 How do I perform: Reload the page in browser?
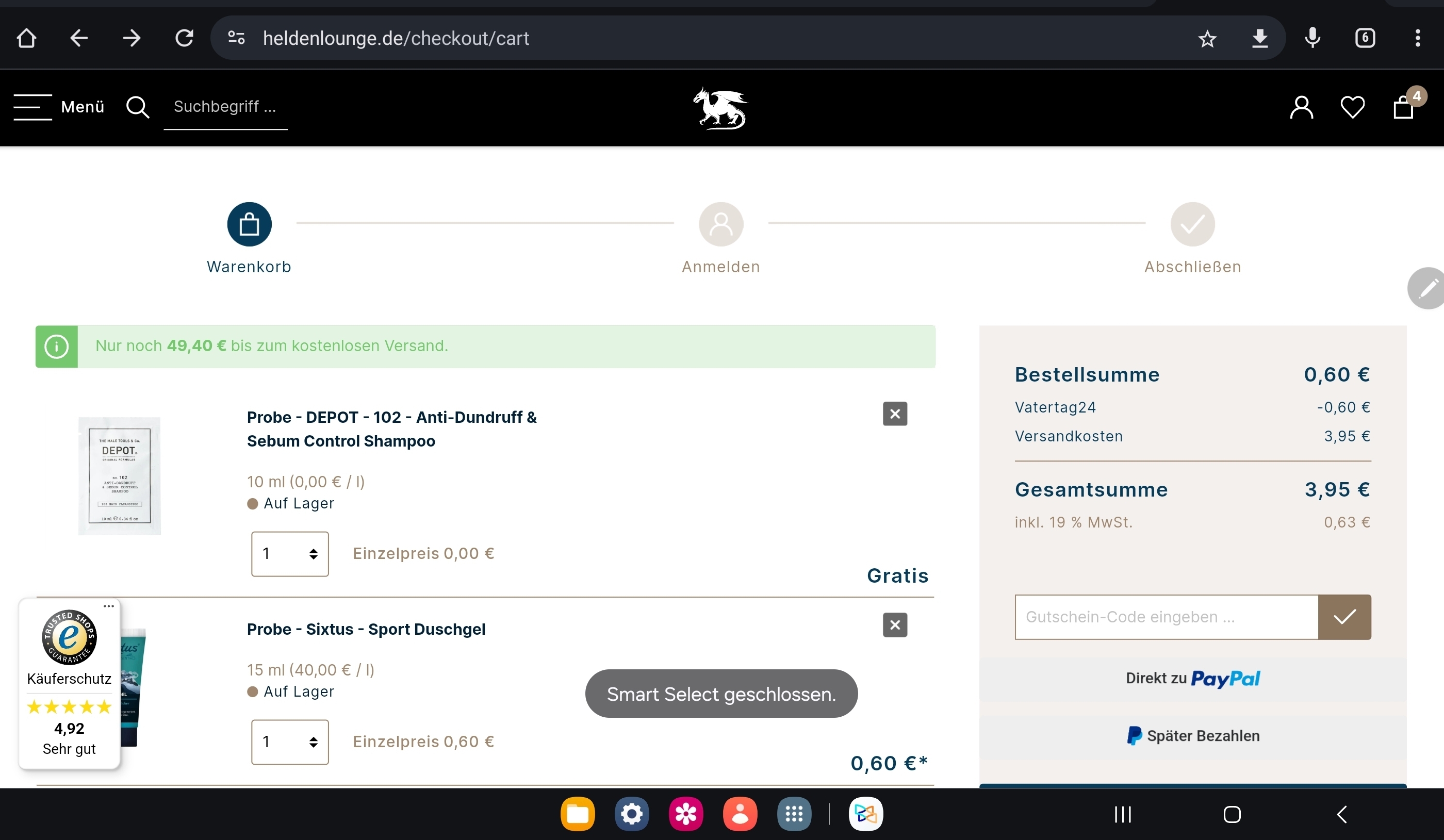[x=184, y=38]
